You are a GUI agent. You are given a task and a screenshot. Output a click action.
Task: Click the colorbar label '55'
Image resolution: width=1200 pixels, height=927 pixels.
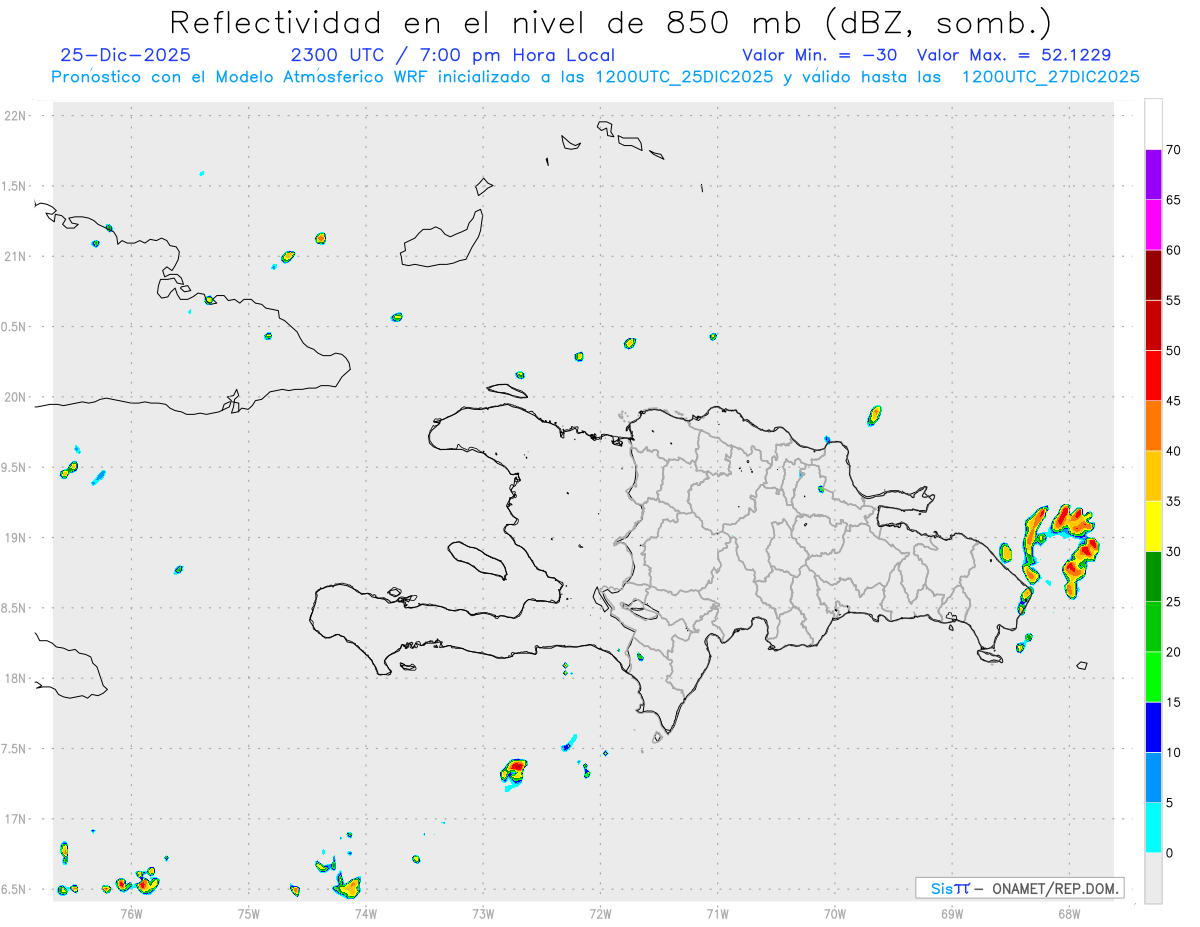pyautogui.click(x=1174, y=300)
